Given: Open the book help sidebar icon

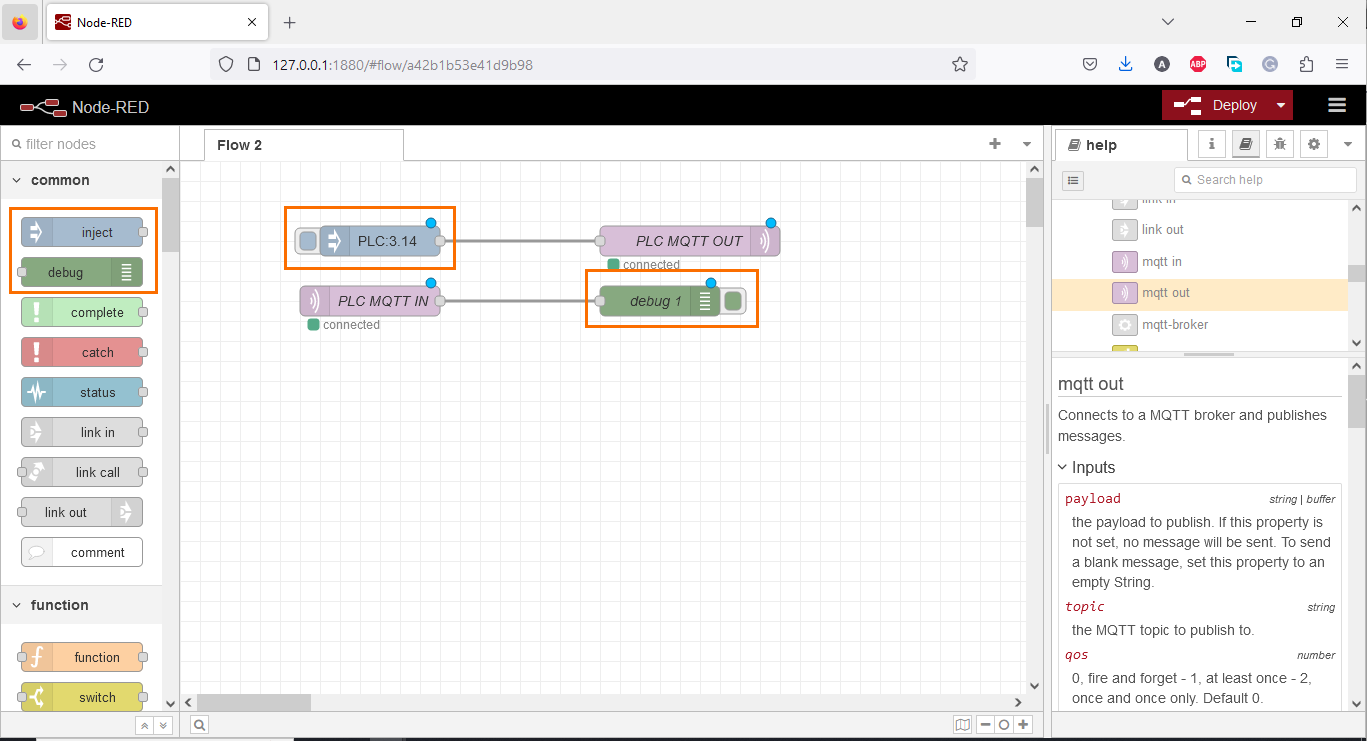Looking at the screenshot, I should click(1246, 144).
